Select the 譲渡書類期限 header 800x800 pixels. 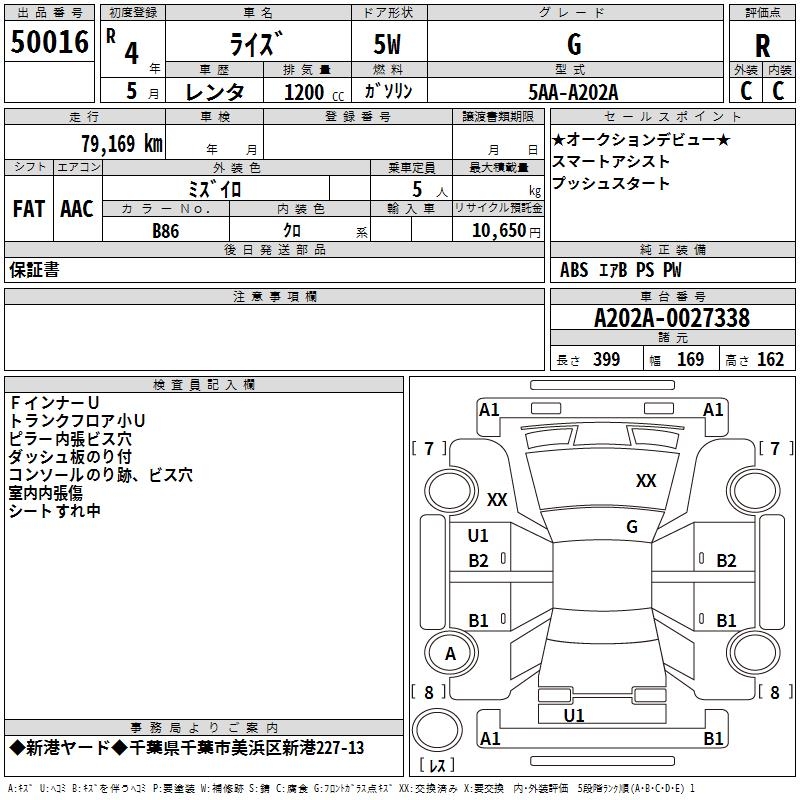pyautogui.click(x=498, y=116)
